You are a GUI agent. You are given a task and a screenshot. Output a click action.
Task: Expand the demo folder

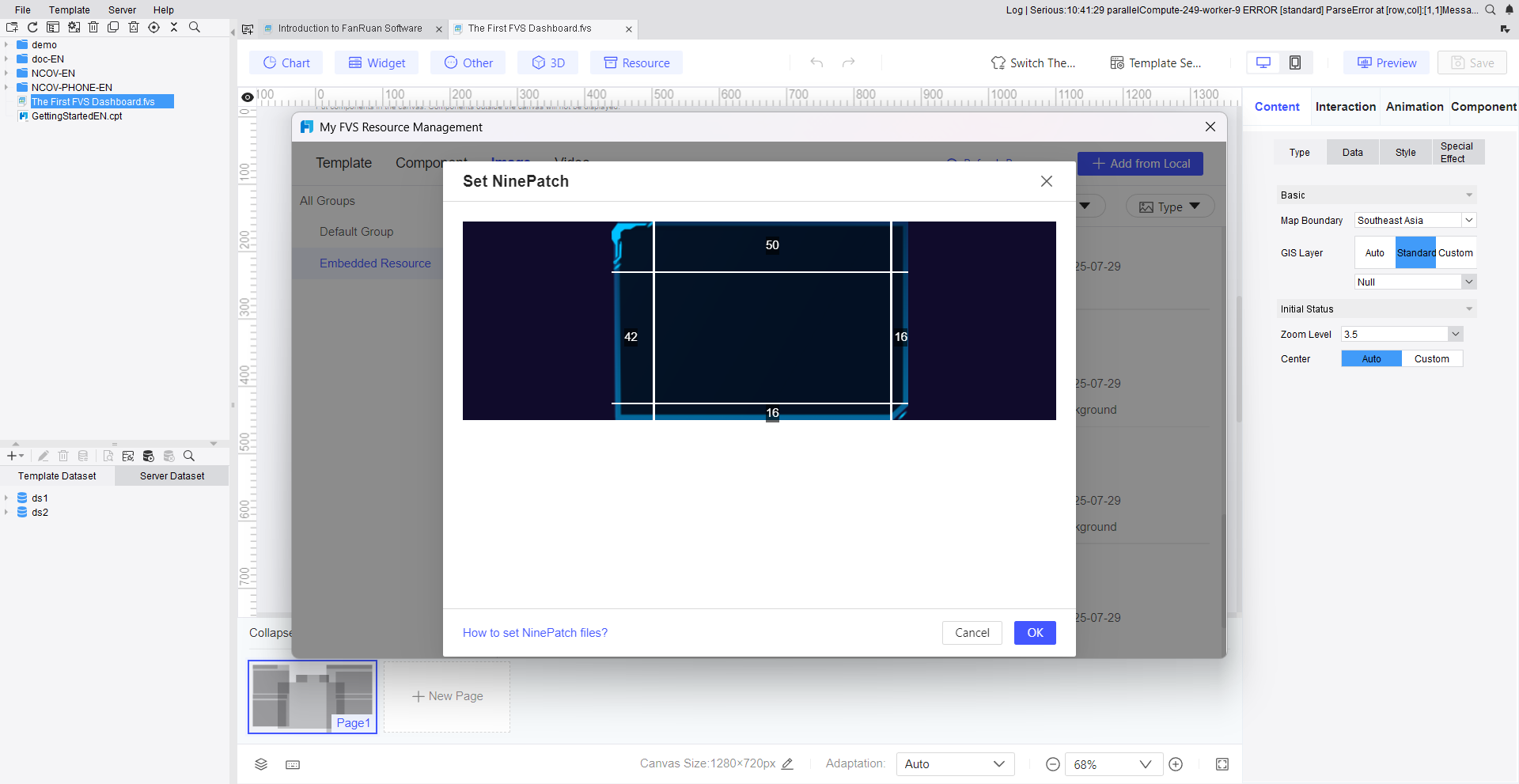tap(6, 45)
